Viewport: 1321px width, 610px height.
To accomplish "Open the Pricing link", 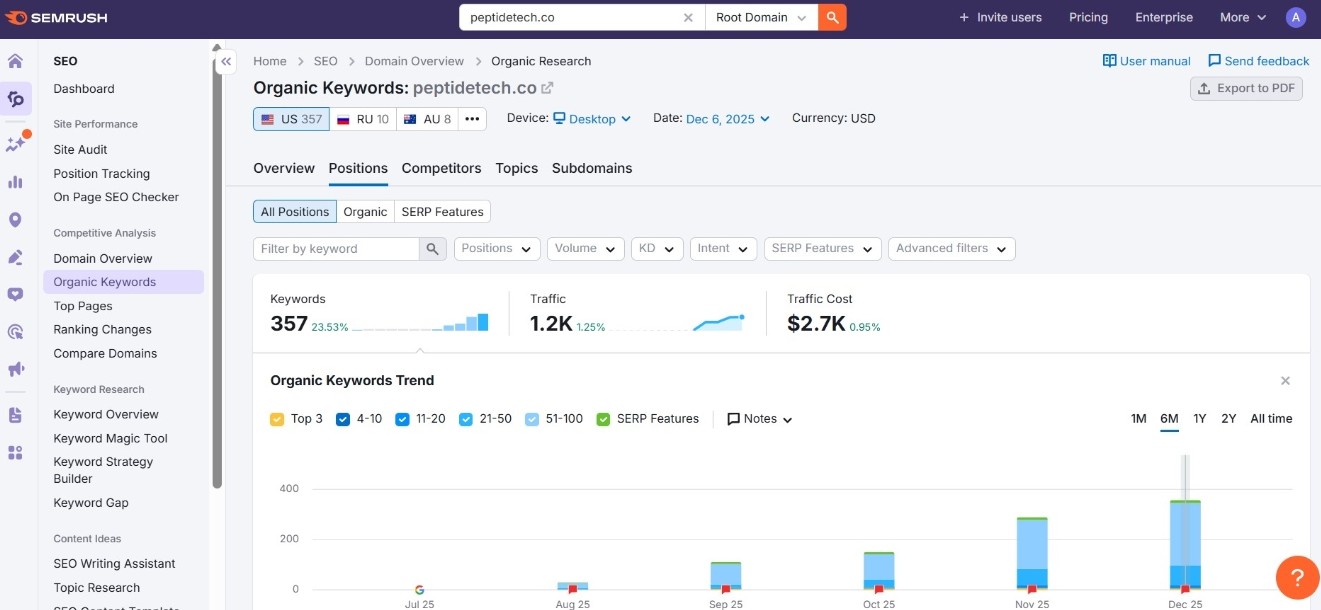I will click(1088, 17).
